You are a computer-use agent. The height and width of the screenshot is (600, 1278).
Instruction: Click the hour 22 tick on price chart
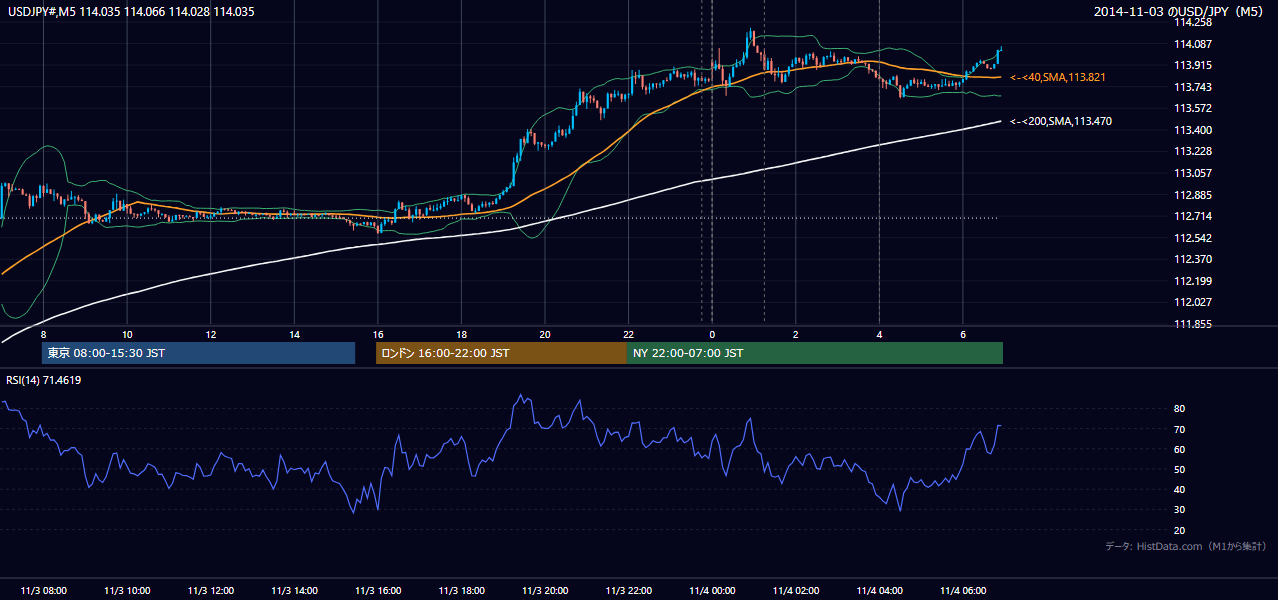point(628,333)
